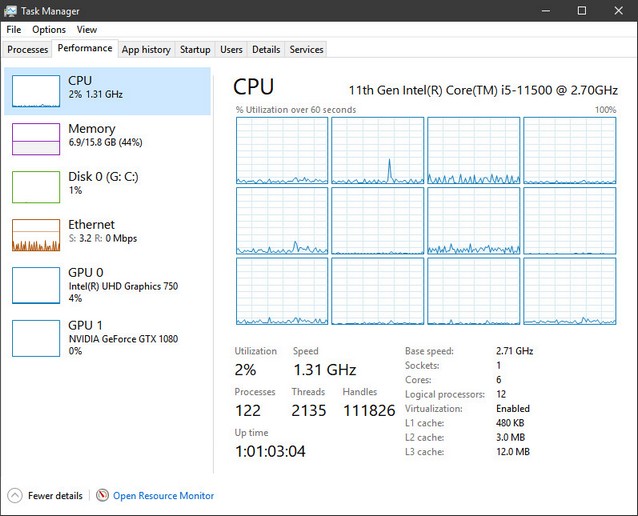Switch to the Details tab
The width and height of the screenshot is (638, 516).
point(266,49)
